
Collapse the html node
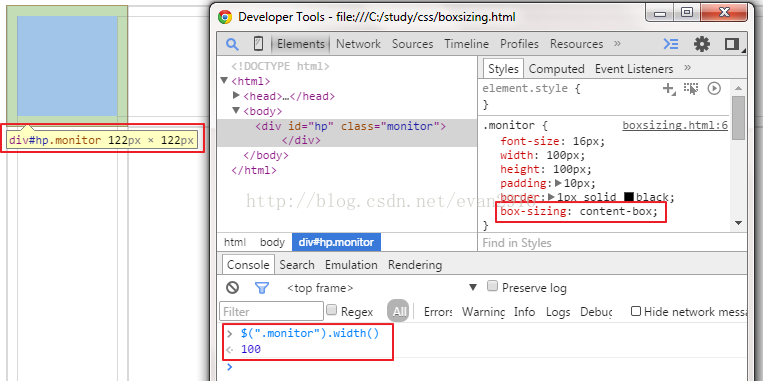pos(224,80)
